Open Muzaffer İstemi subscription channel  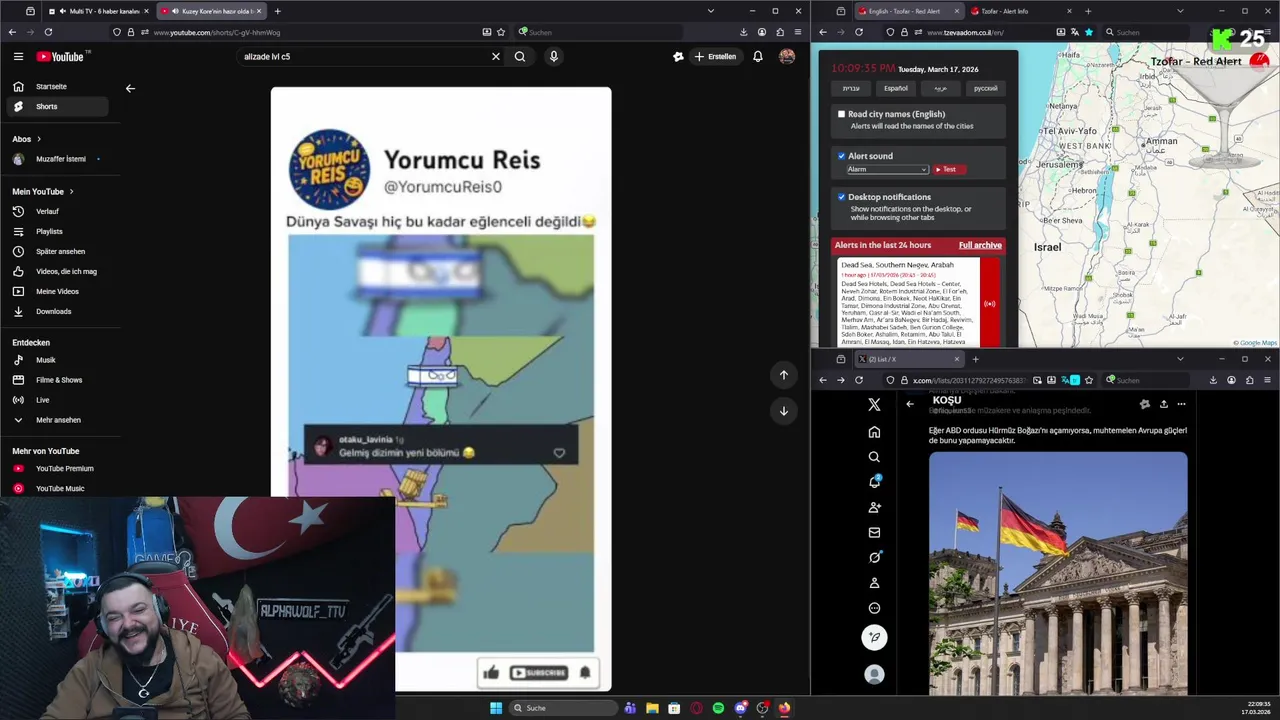click(58, 159)
